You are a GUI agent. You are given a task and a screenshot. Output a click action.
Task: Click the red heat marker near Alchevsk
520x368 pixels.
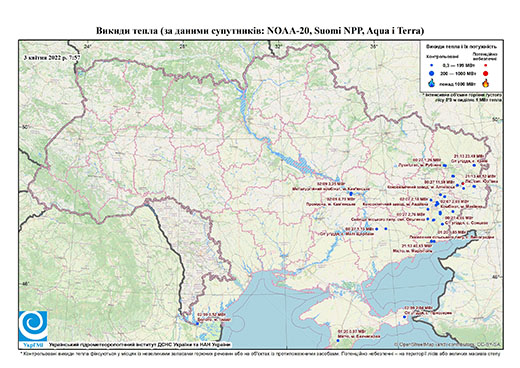[463, 184]
